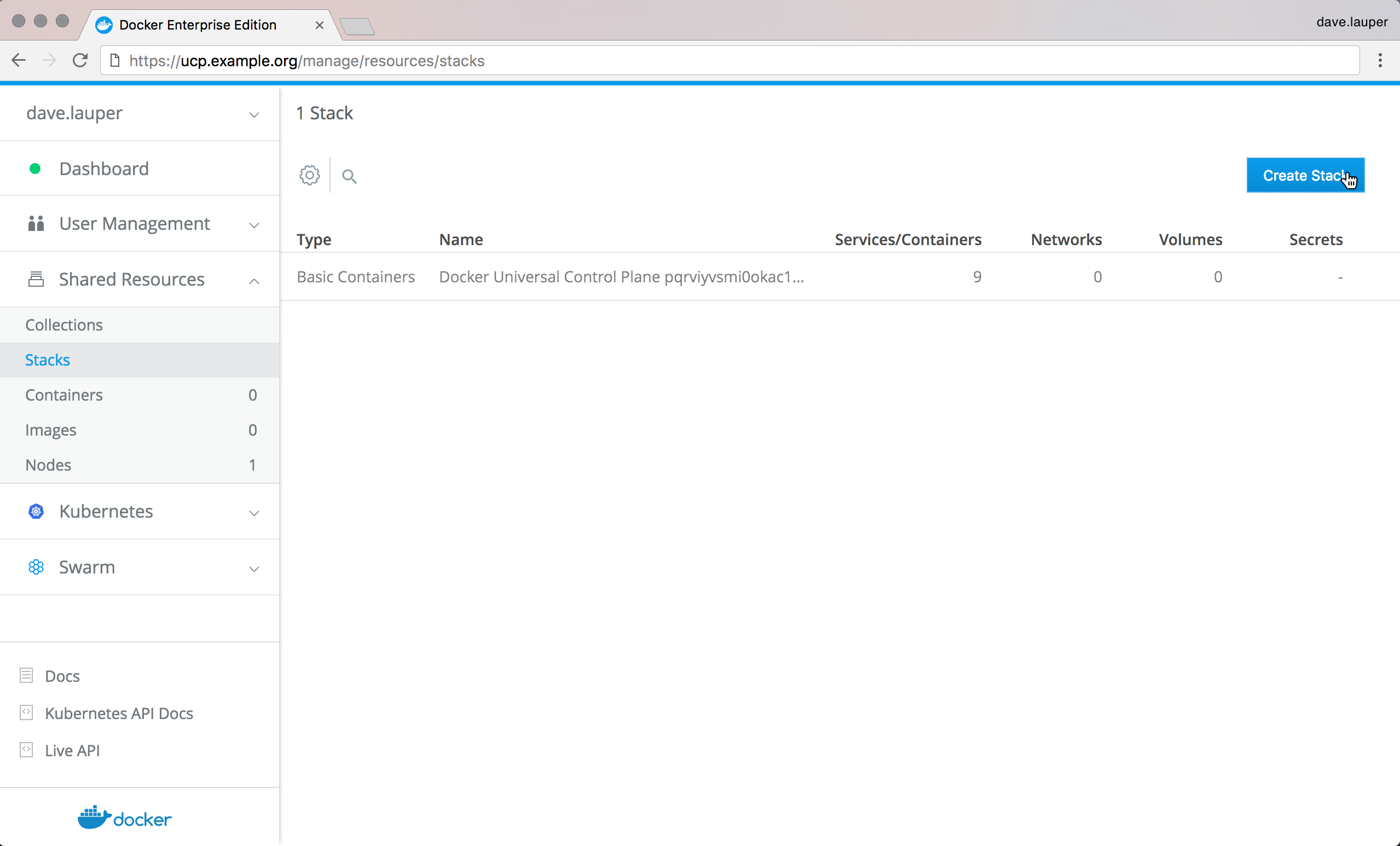Expand the User Management section
The image size is (1400, 846).
point(254,225)
